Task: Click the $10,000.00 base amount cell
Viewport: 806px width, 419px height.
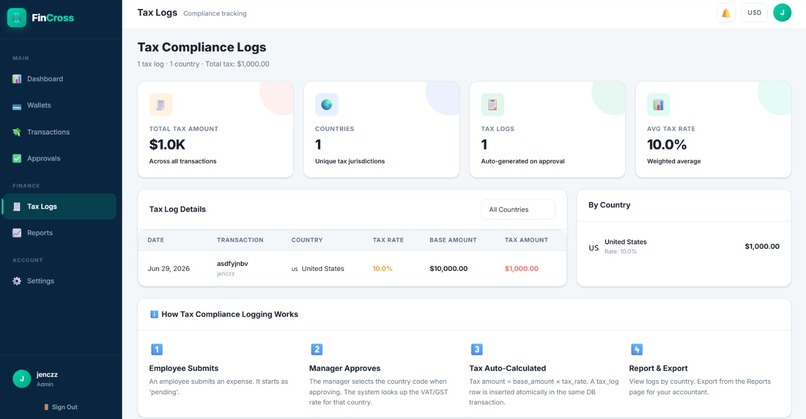Action: [449, 269]
